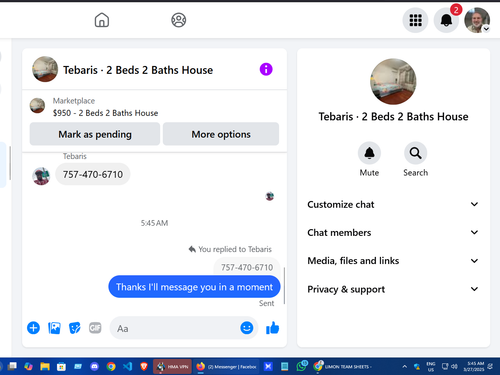
Task: Mute the conversation with bell icon
Action: click(x=369, y=153)
